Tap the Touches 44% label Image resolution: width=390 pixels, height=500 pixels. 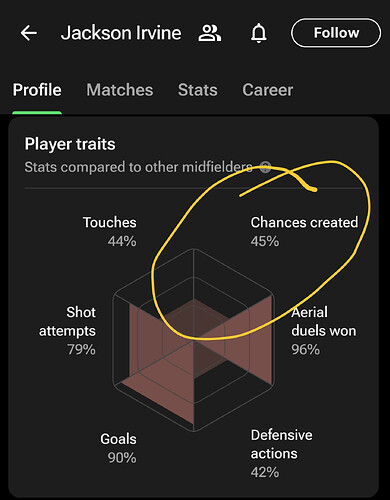(x=110, y=232)
